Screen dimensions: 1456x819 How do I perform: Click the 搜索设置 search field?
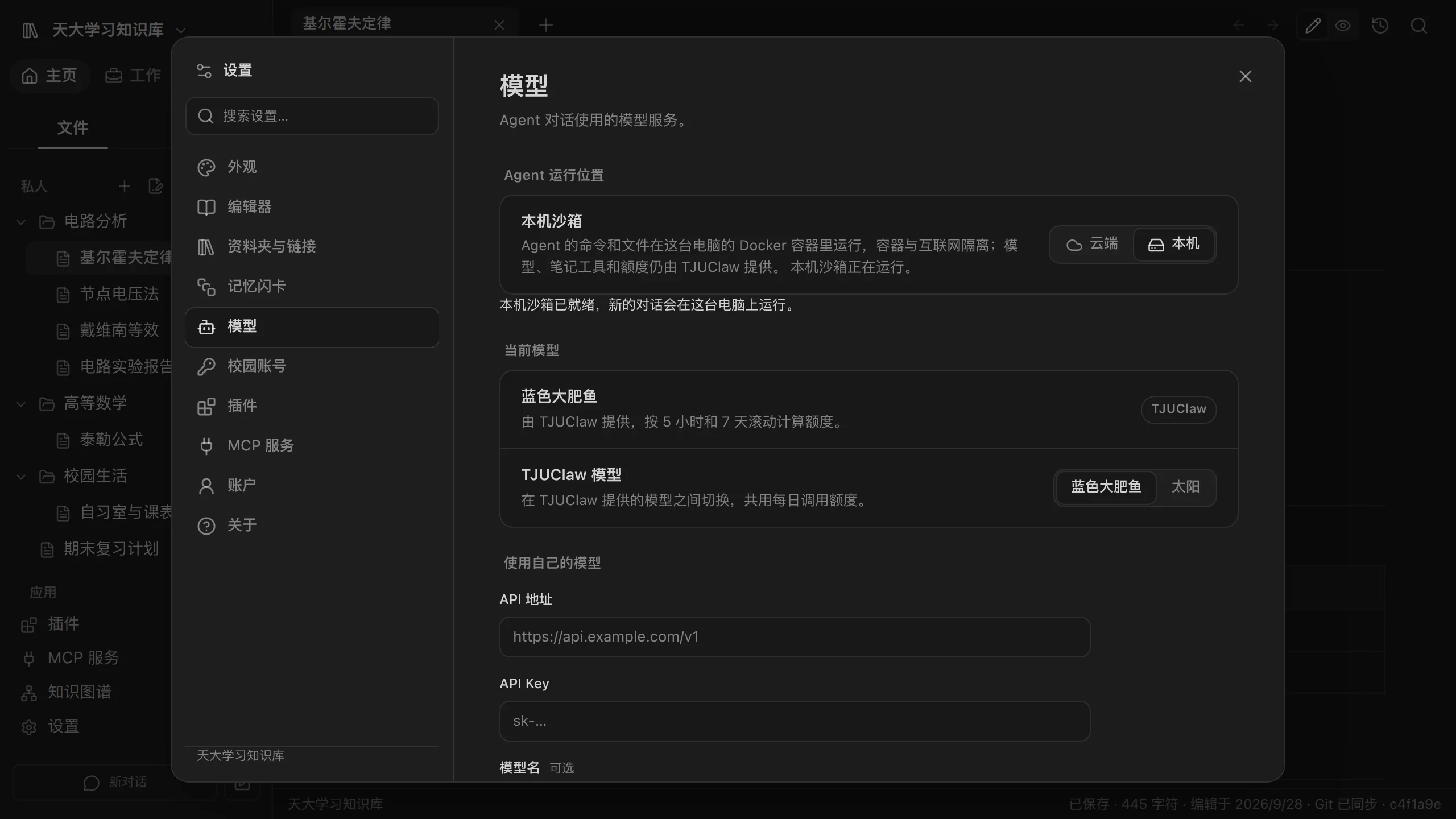coord(312,116)
